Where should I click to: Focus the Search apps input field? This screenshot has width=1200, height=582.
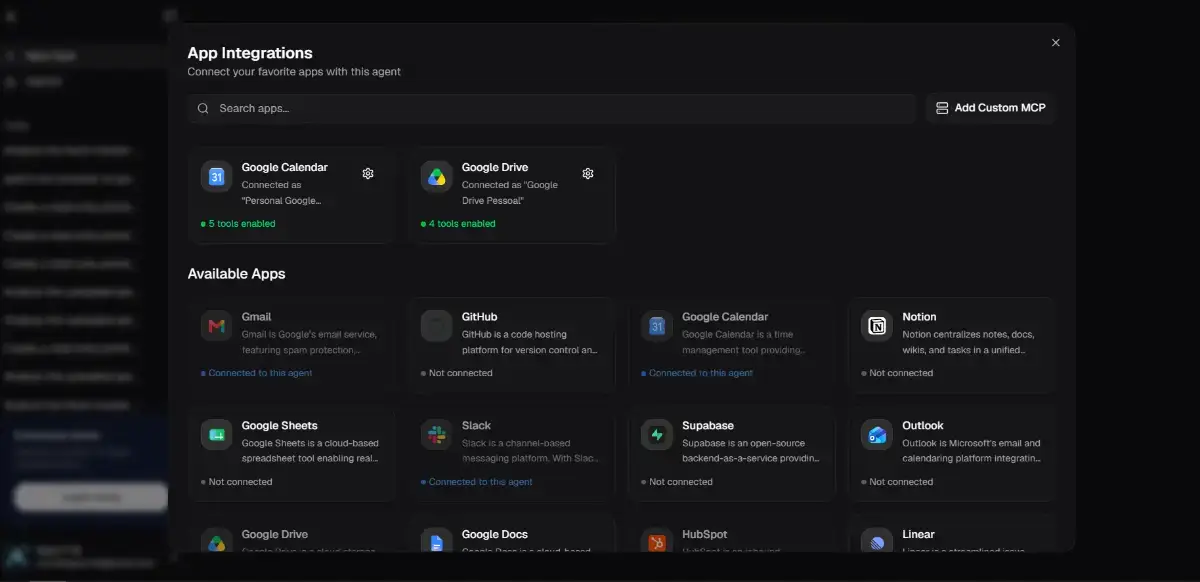pos(552,108)
